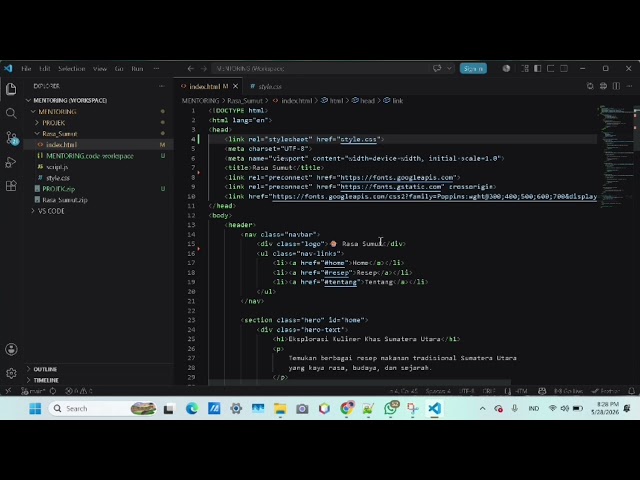Open the Search view in the activity bar
The height and width of the screenshot is (480, 640).
click(11, 113)
